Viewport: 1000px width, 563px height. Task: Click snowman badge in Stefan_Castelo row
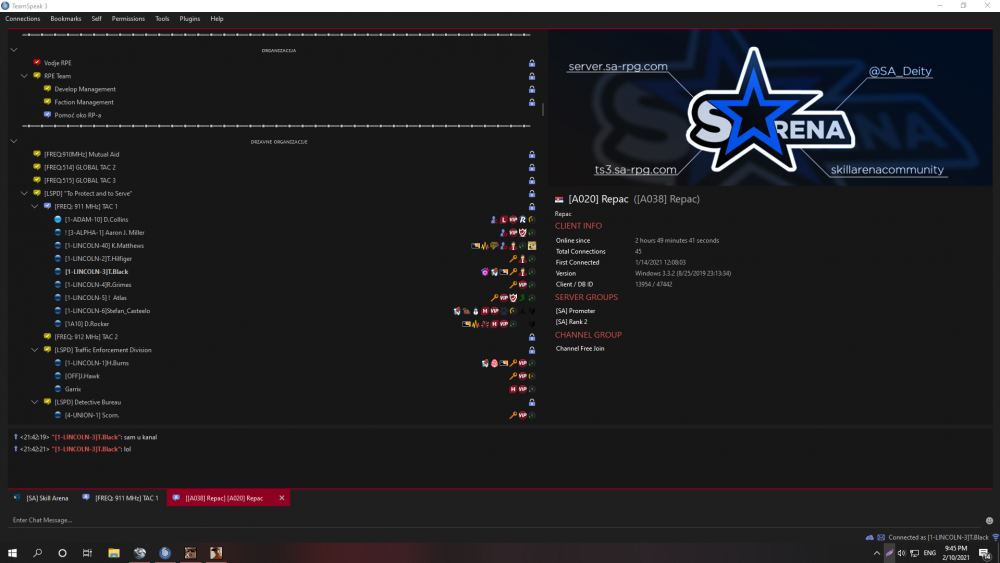point(476,311)
